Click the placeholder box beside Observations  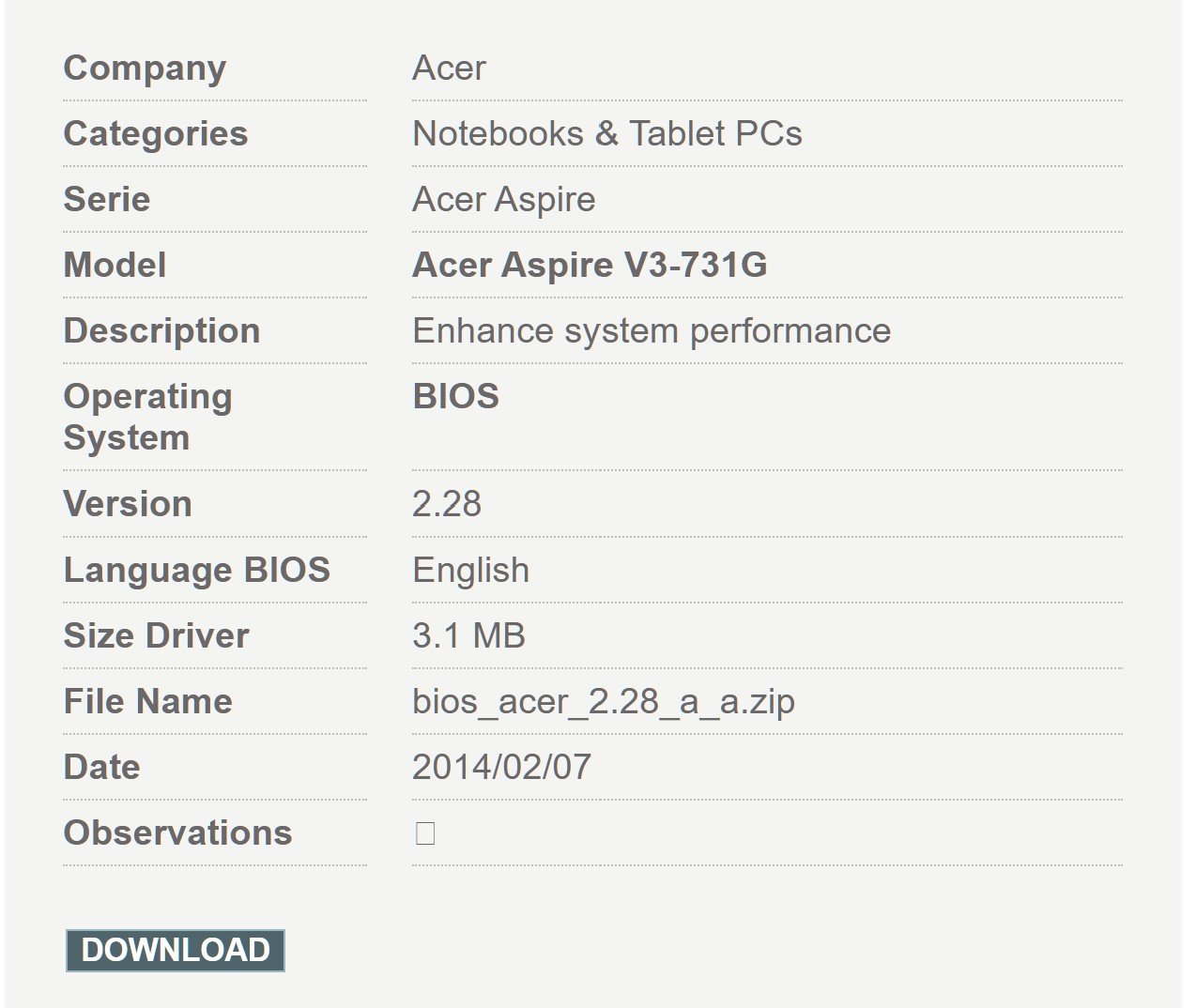click(x=425, y=833)
